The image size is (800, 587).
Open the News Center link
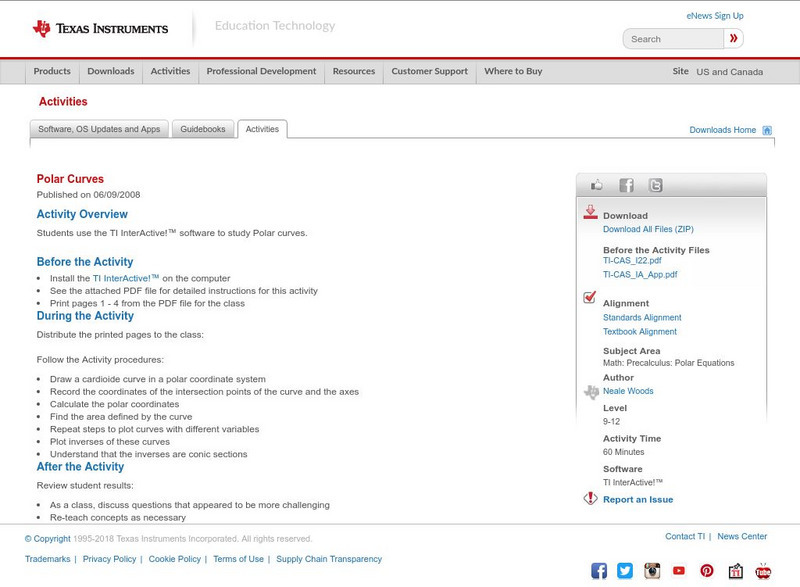click(742, 537)
